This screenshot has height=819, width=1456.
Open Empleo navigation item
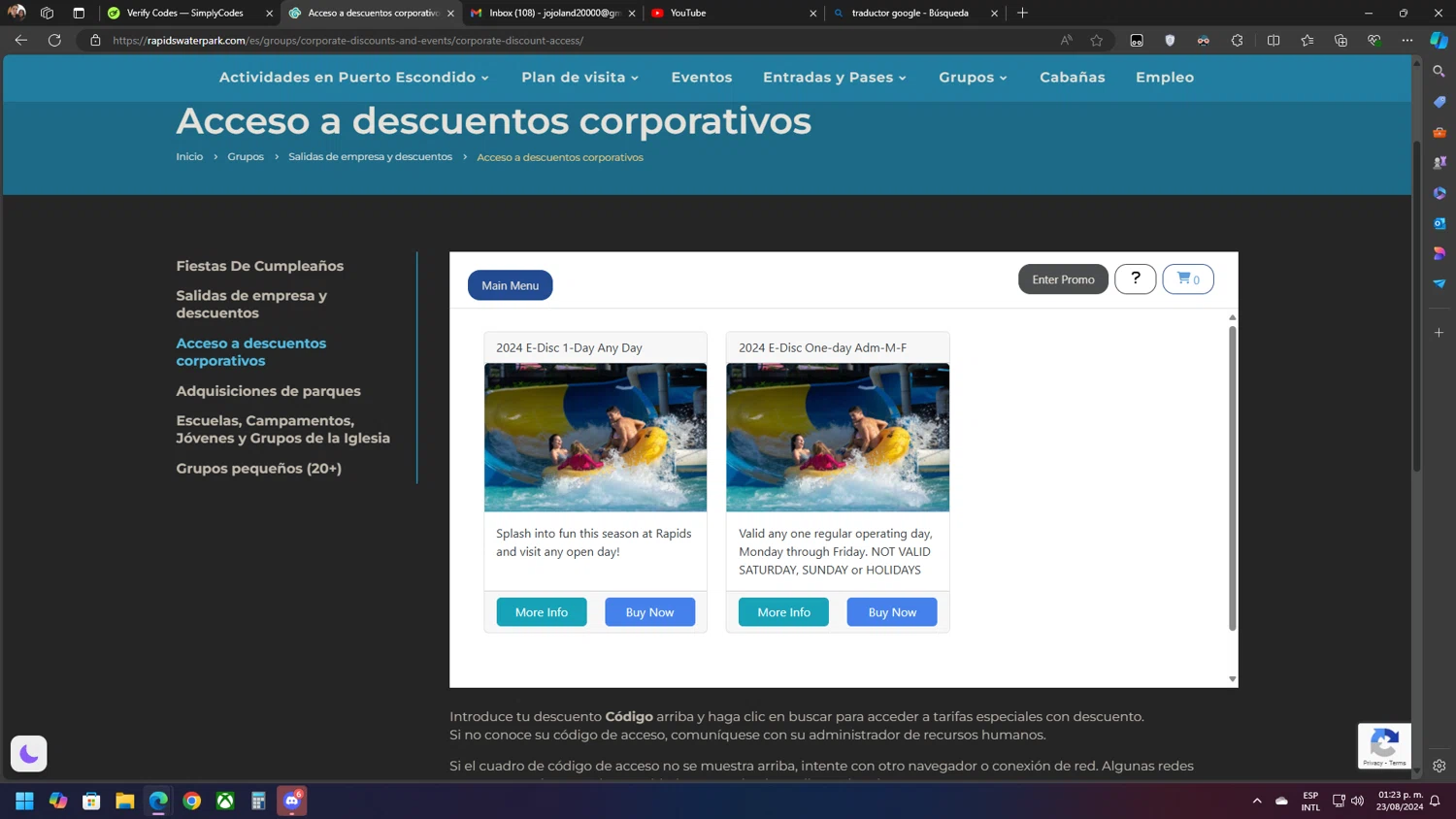[1165, 78]
